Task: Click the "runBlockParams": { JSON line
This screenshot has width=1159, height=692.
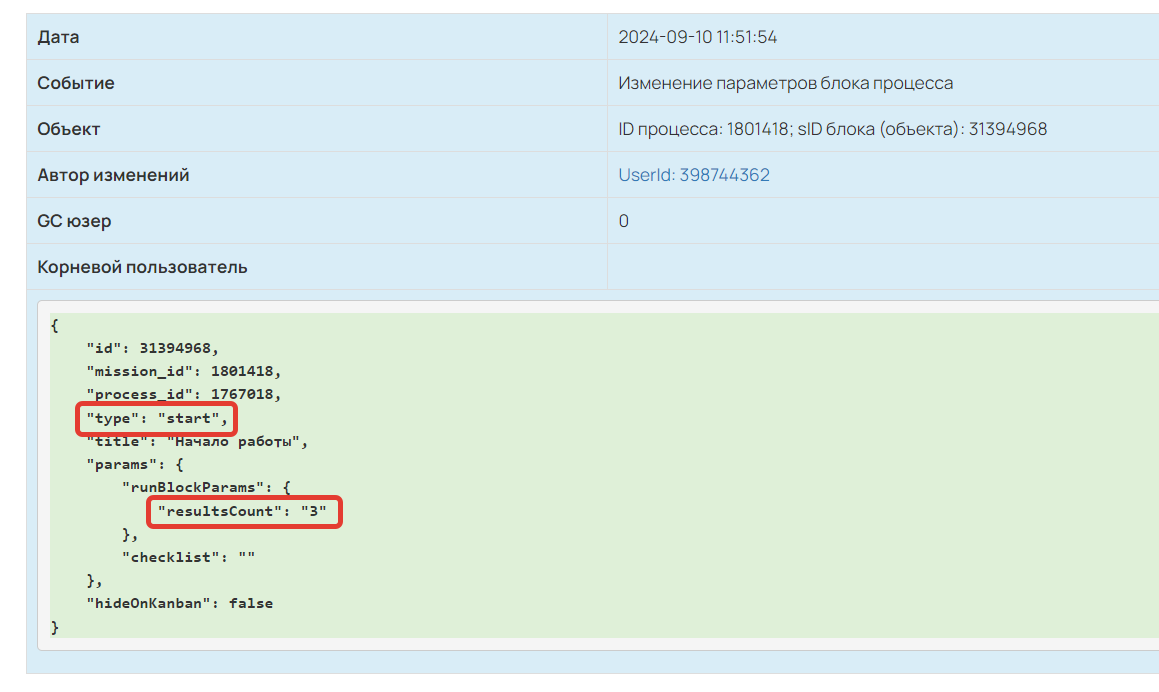Action: tap(206, 487)
